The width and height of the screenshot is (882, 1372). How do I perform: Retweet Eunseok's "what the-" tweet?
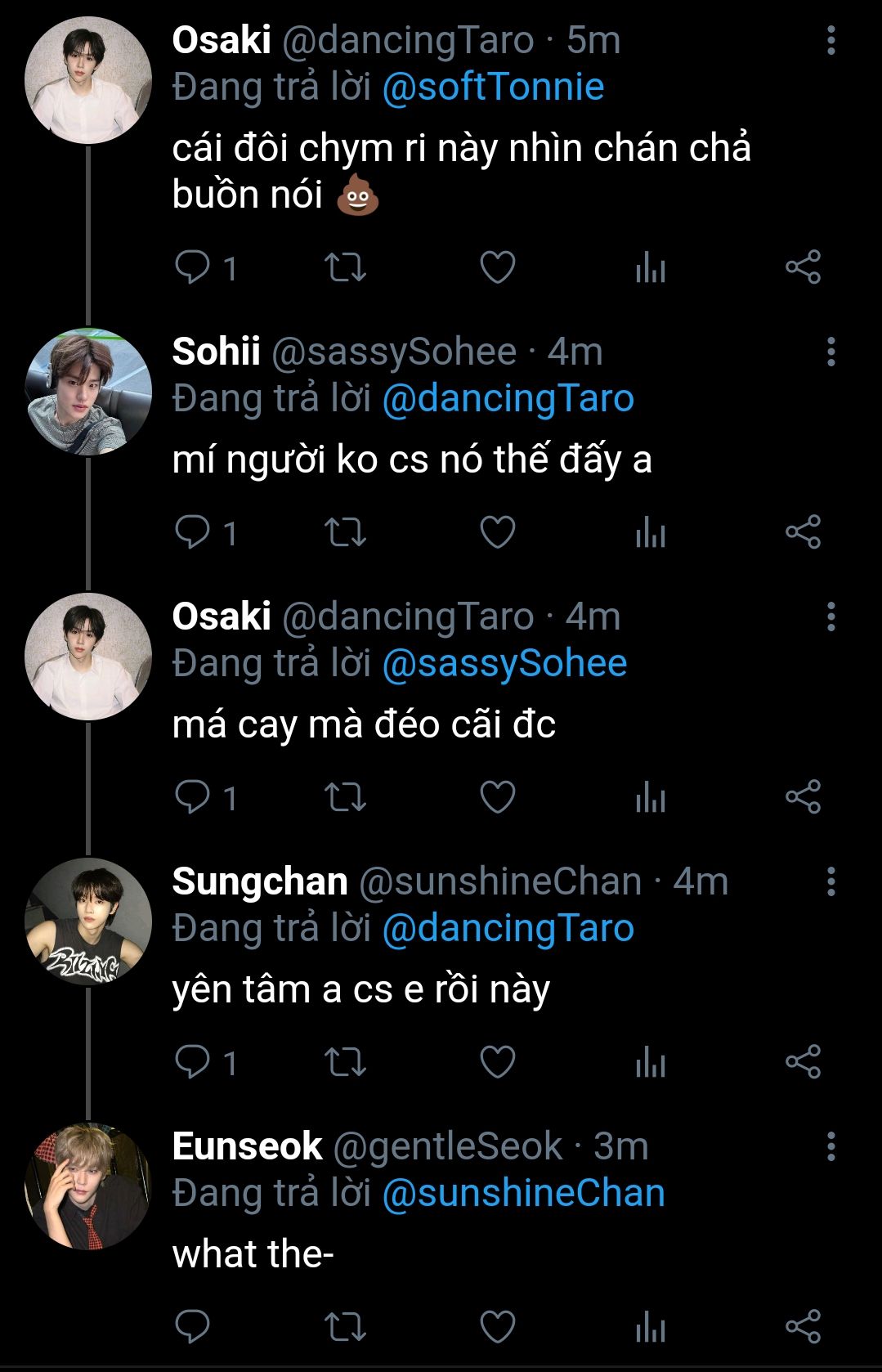click(345, 1326)
